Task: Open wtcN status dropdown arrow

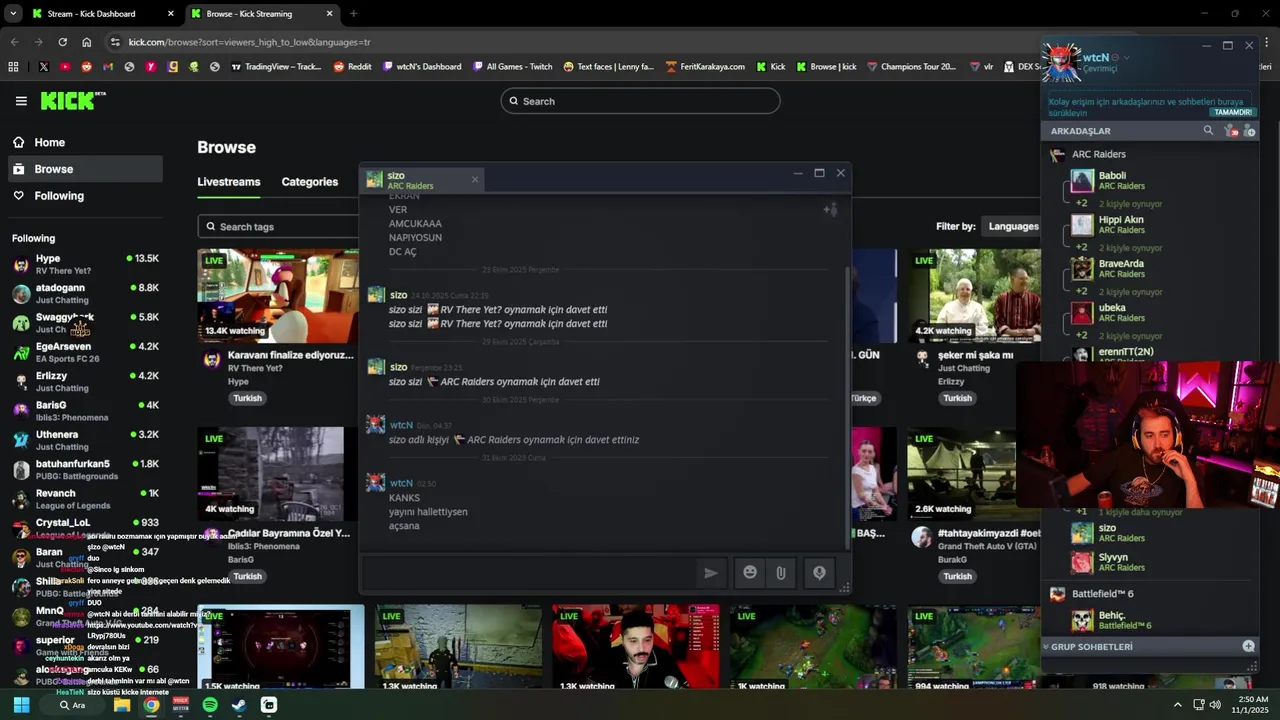Action: pos(1126,58)
